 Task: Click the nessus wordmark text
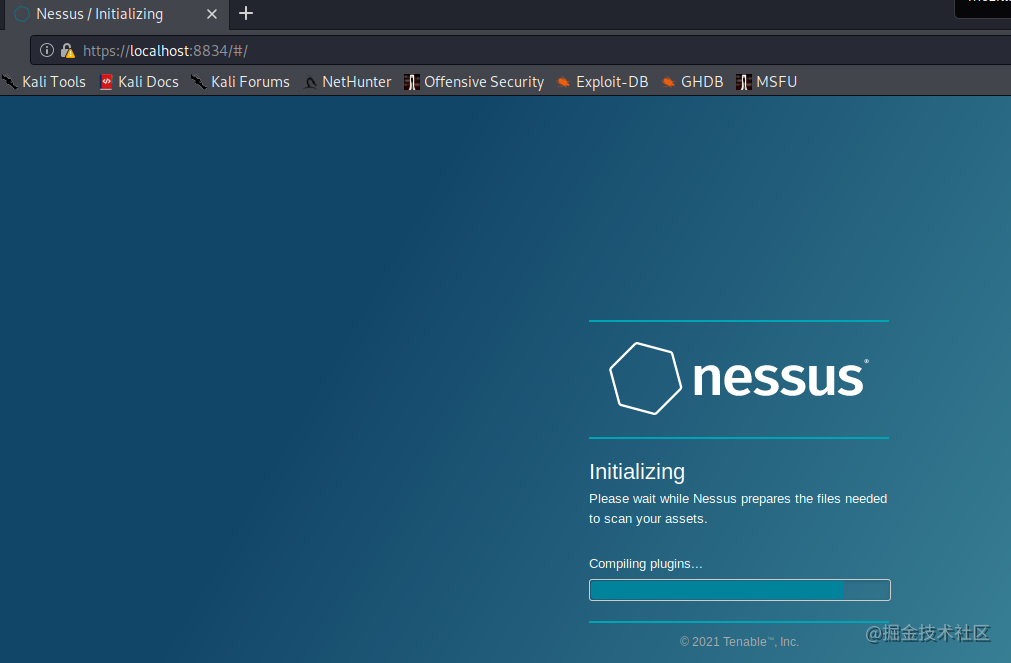pos(780,378)
